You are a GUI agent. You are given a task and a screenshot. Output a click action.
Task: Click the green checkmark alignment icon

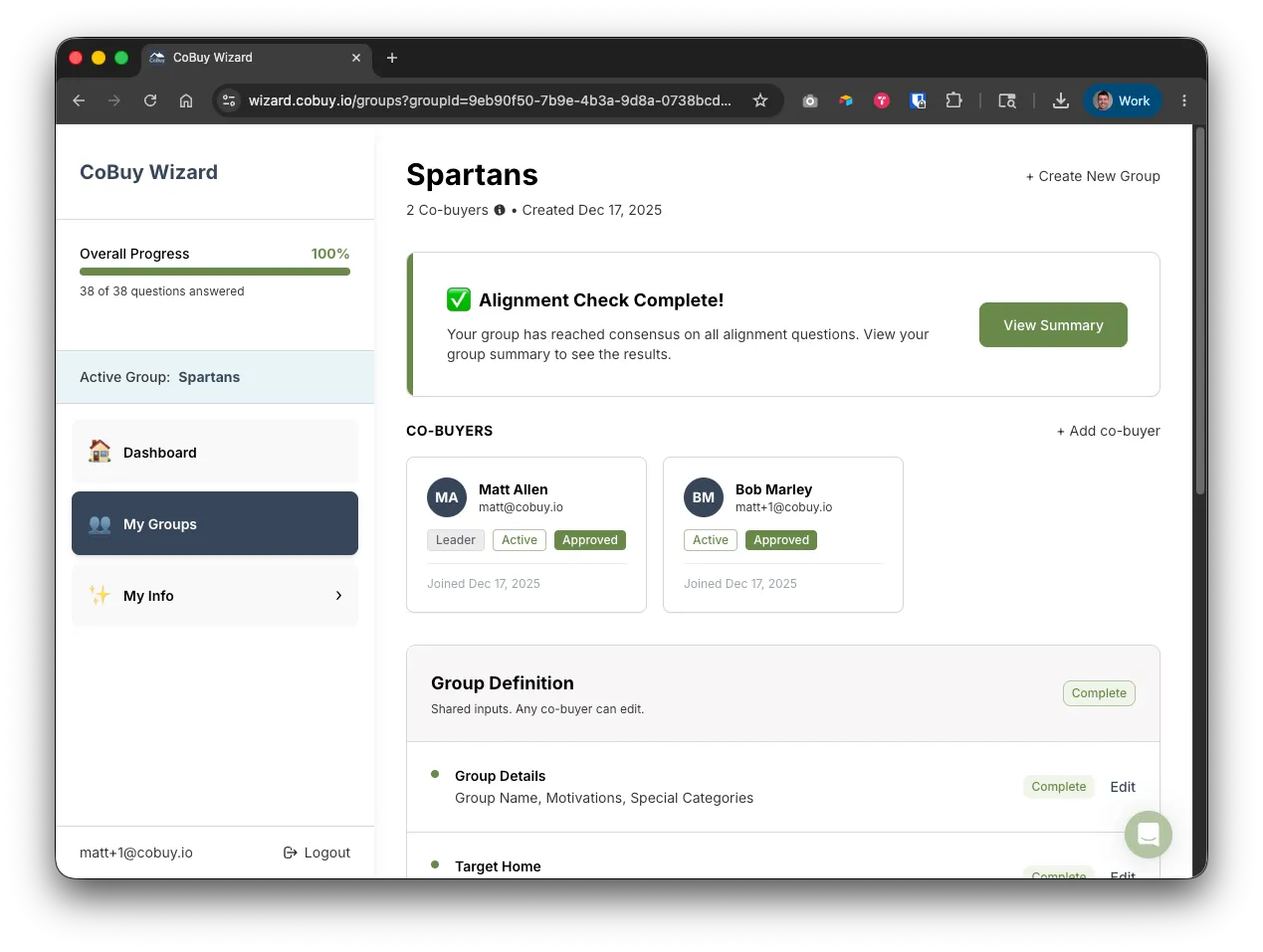tap(459, 299)
